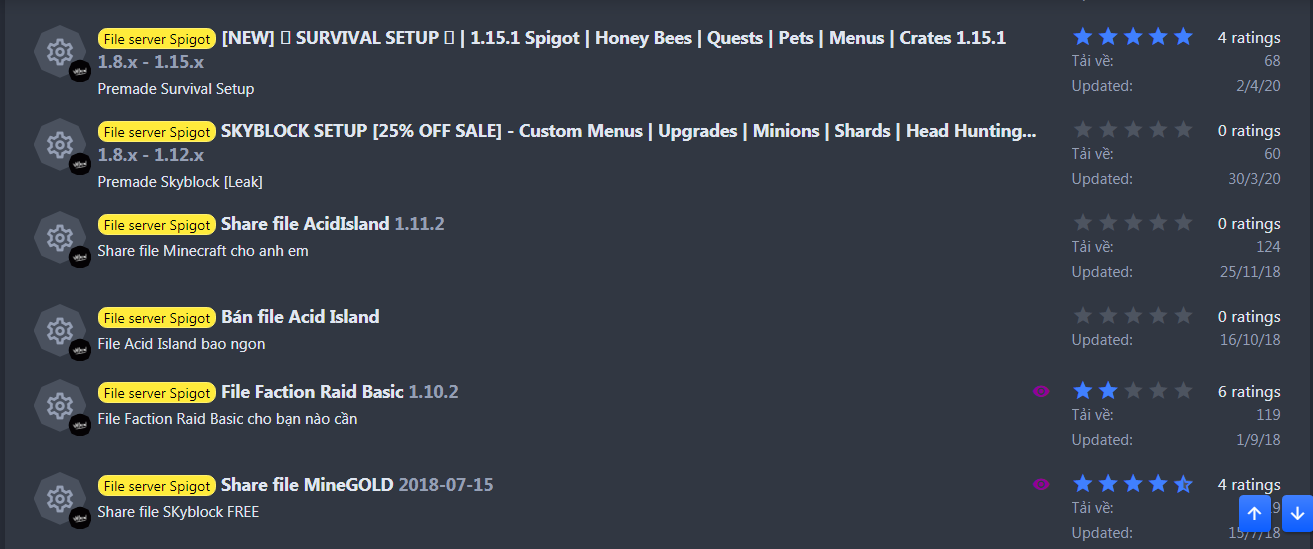Click gear icon beside SURVIVAL SETUP resource
The height and width of the screenshot is (549, 1313).
coord(59,52)
